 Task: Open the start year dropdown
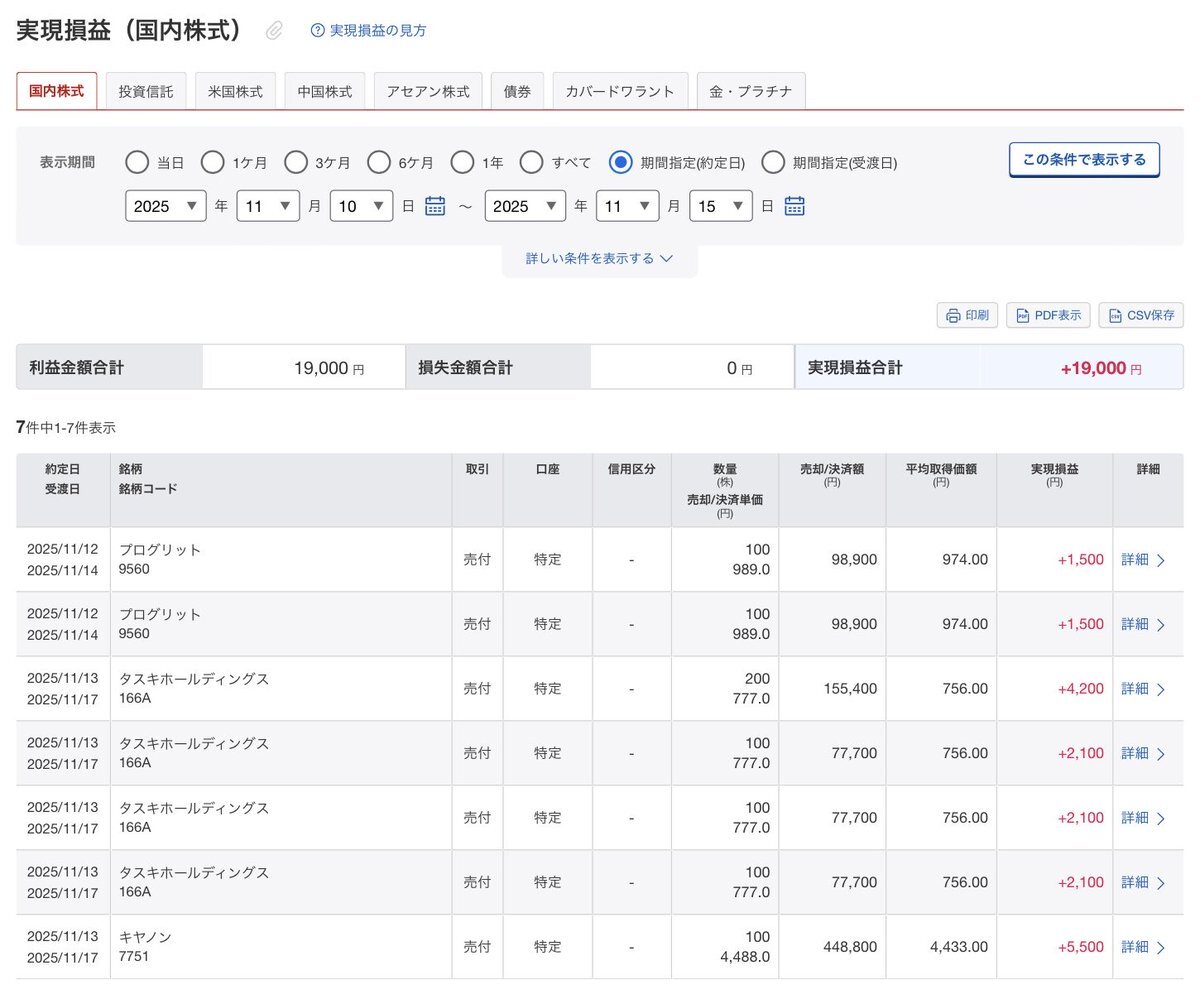point(166,206)
